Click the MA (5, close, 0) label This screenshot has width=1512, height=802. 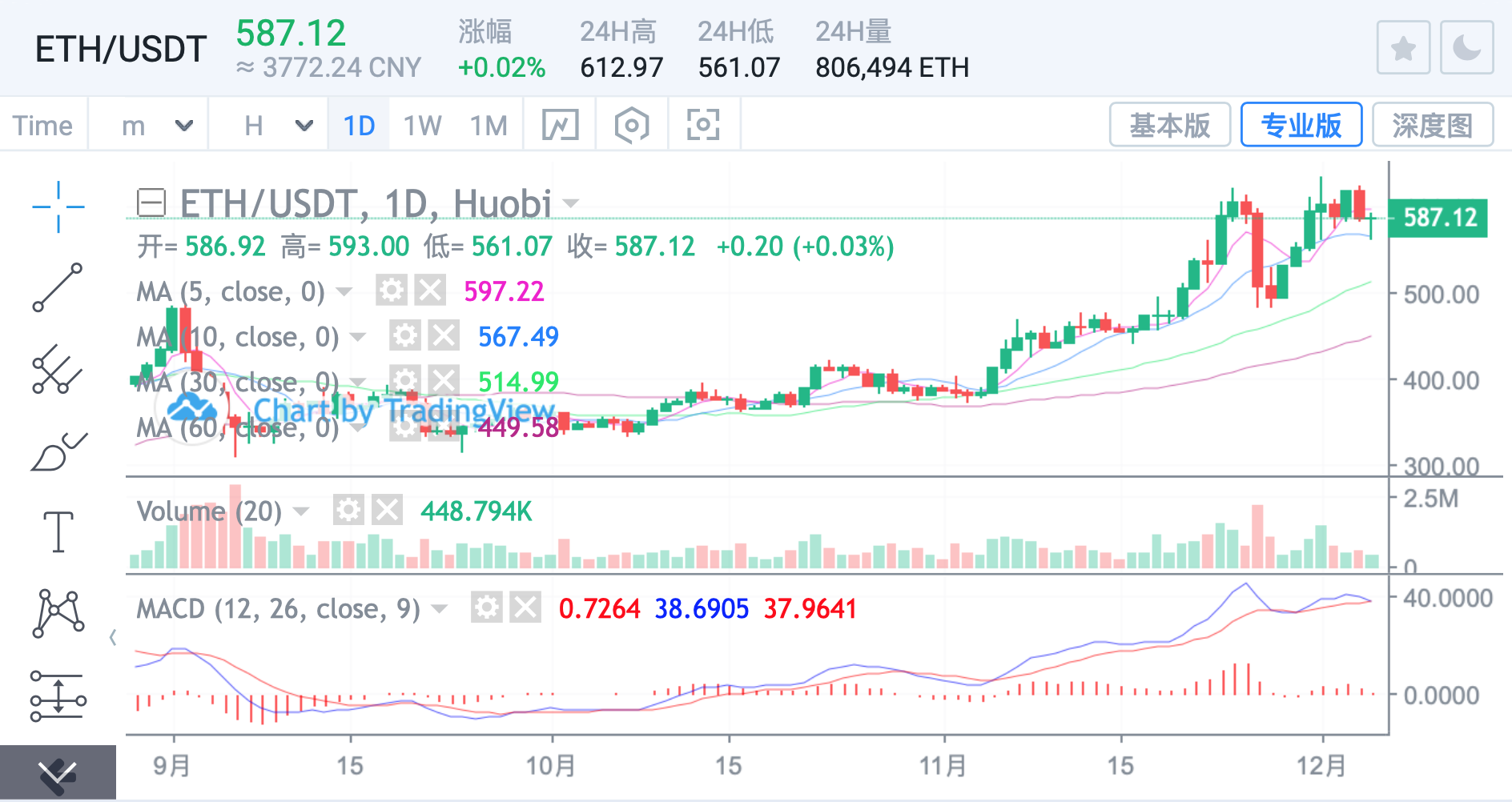pyautogui.click(x=231, y=292)
